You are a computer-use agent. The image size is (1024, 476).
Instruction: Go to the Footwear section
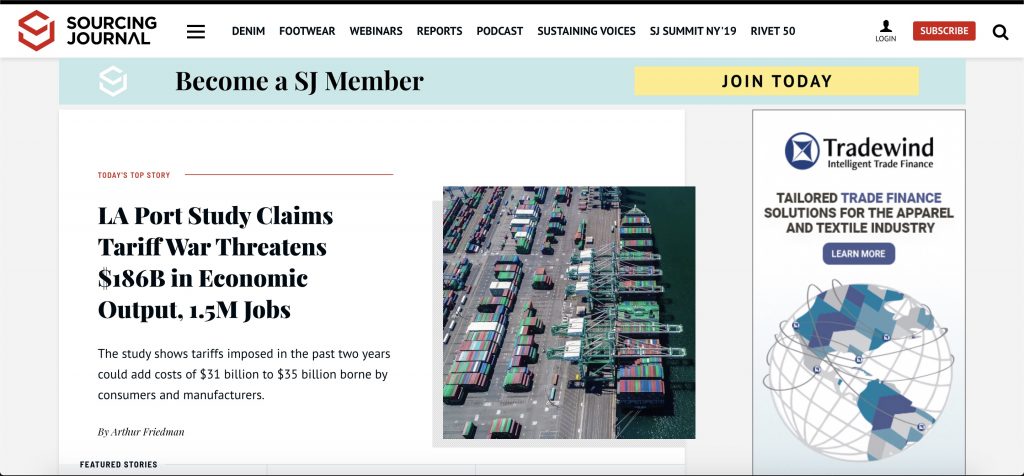tap(307, 31)
